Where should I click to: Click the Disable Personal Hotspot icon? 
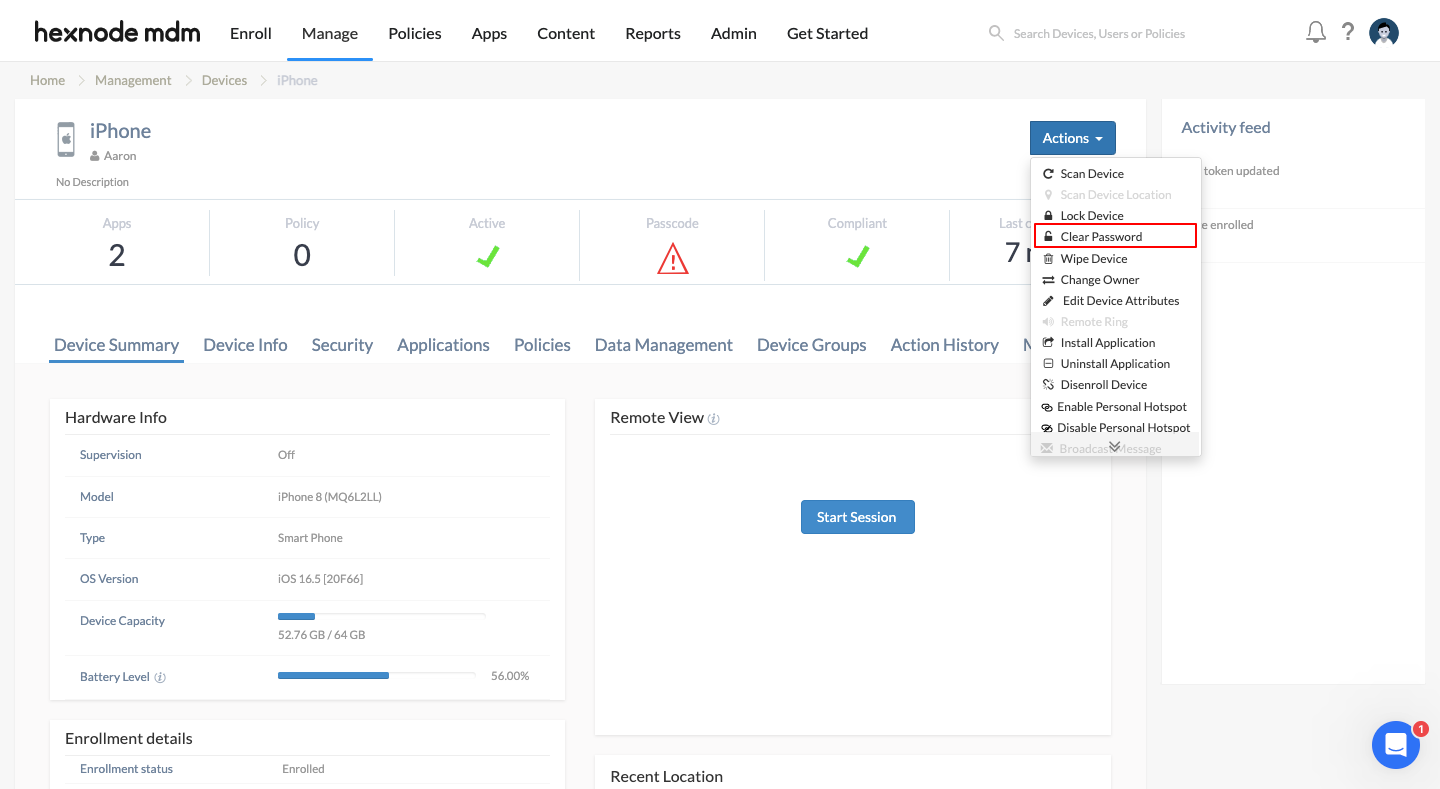(1047, 428)
